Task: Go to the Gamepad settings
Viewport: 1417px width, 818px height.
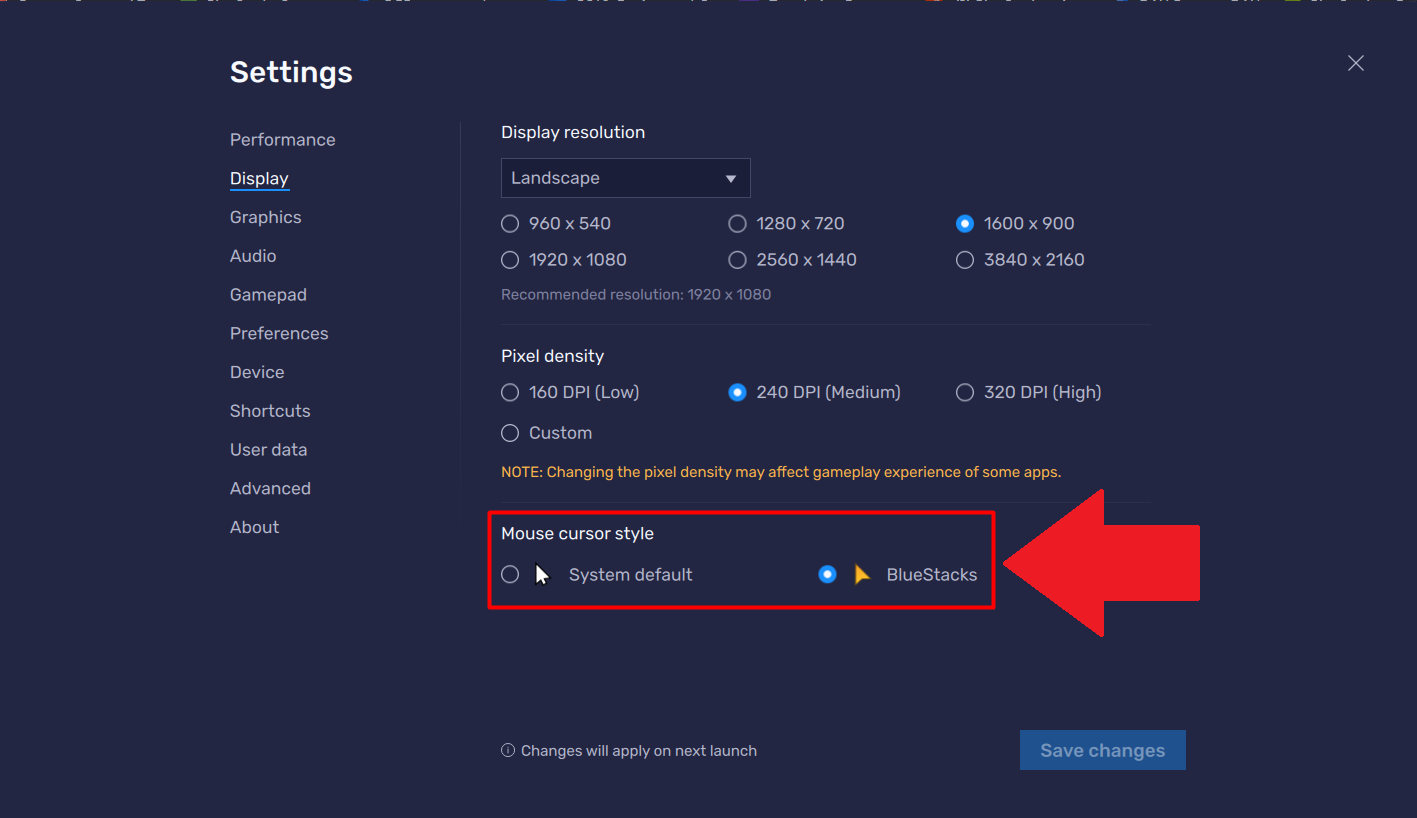Action: pos(268,295)
